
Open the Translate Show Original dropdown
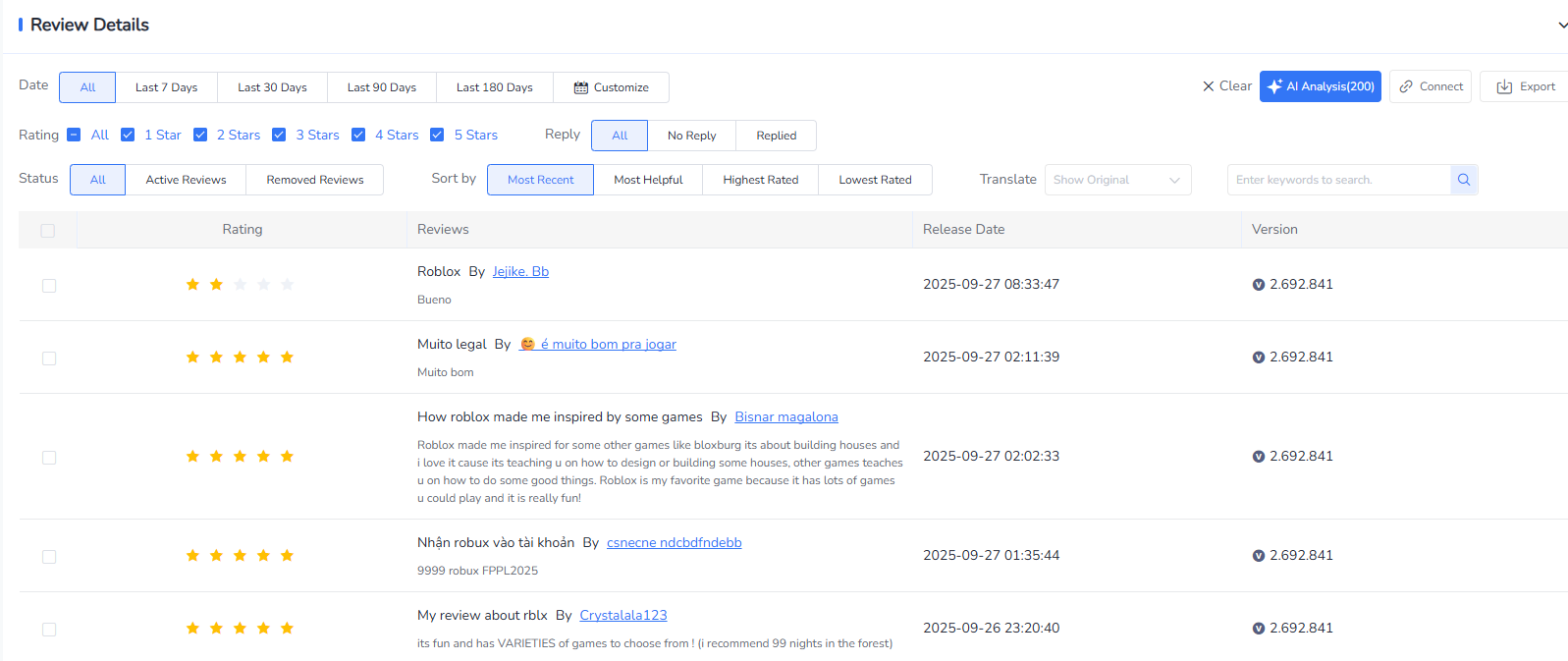[1117, 180]
